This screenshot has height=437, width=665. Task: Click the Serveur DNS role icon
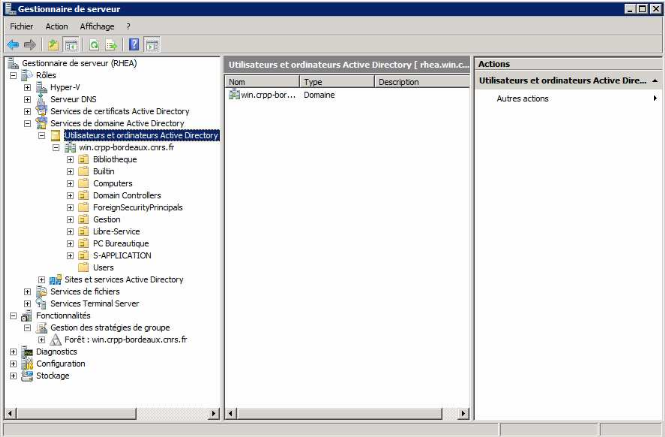click(x=42, y=99)
